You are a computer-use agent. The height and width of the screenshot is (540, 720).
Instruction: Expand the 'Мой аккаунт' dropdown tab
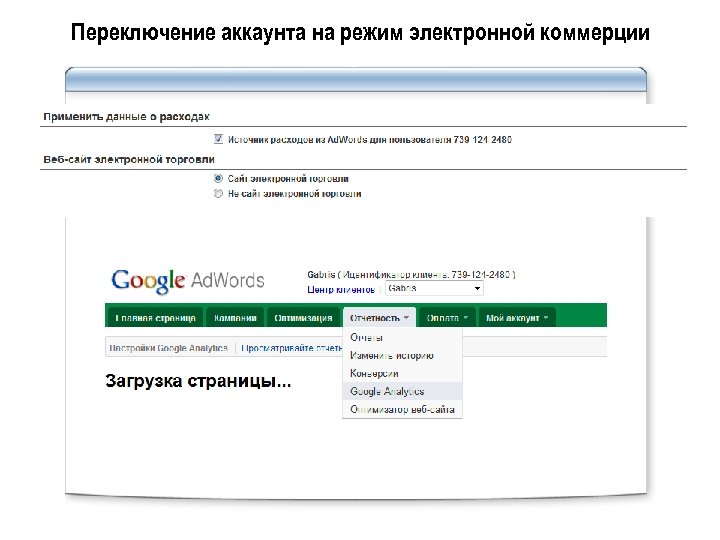517,318
